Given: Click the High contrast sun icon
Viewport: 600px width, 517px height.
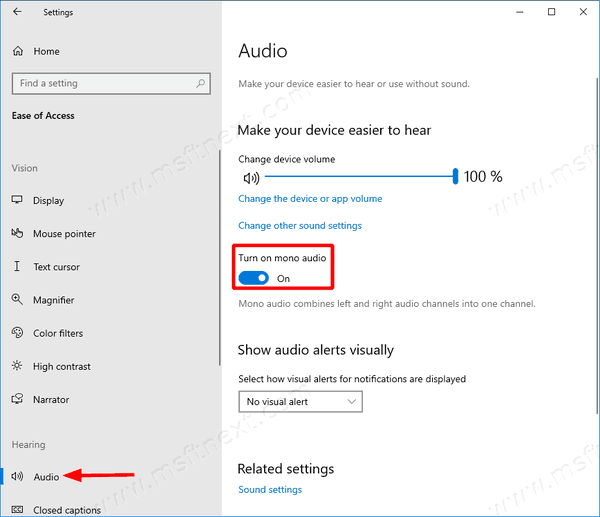Looking at the screenshot, I should 17,365.
